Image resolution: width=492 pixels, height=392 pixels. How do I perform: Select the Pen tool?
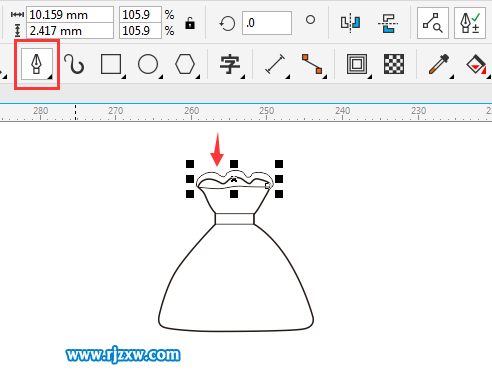tap(37, 64)
